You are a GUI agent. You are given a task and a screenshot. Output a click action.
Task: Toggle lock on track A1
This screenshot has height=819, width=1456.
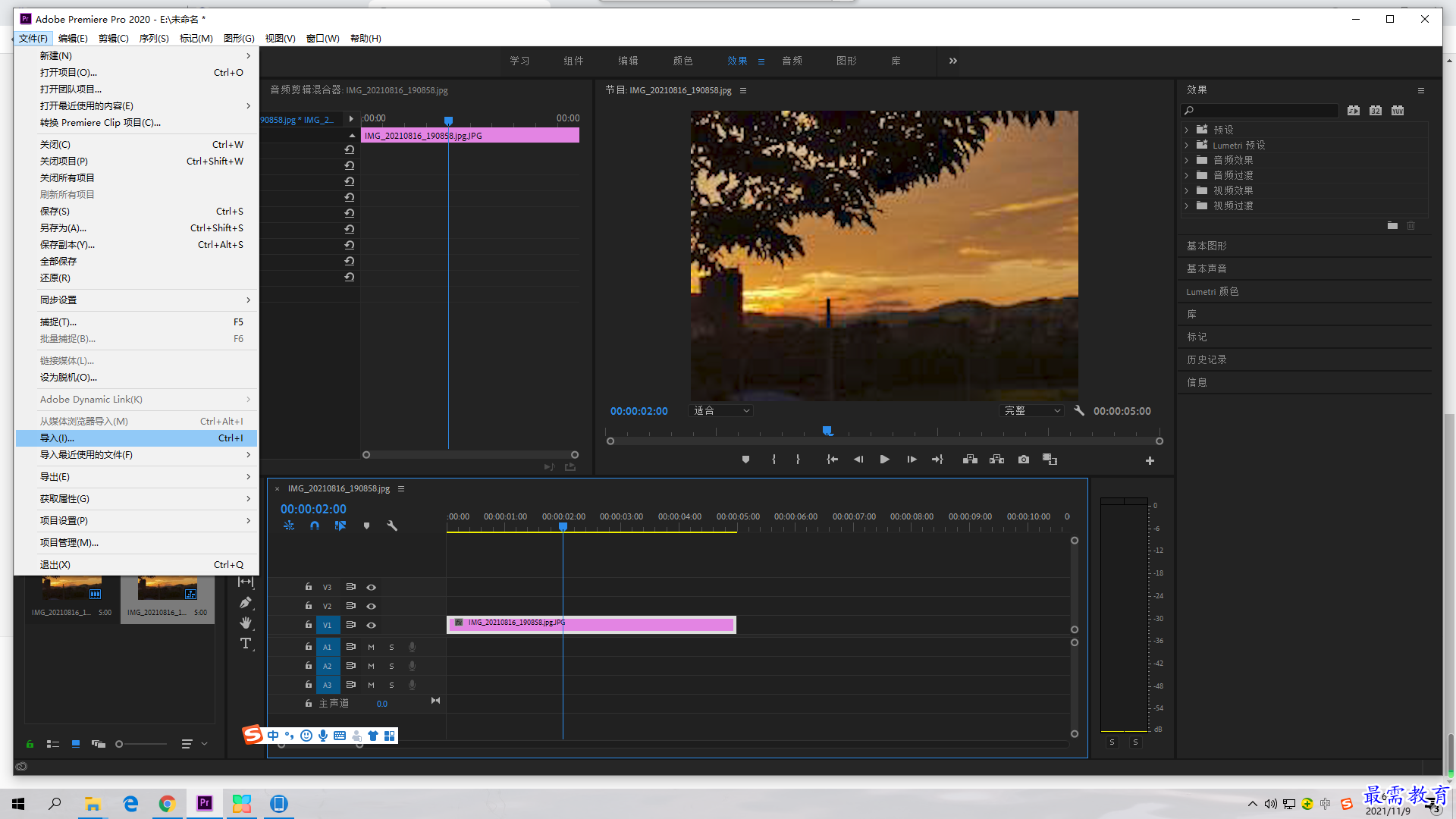click(x=309, y=647)
